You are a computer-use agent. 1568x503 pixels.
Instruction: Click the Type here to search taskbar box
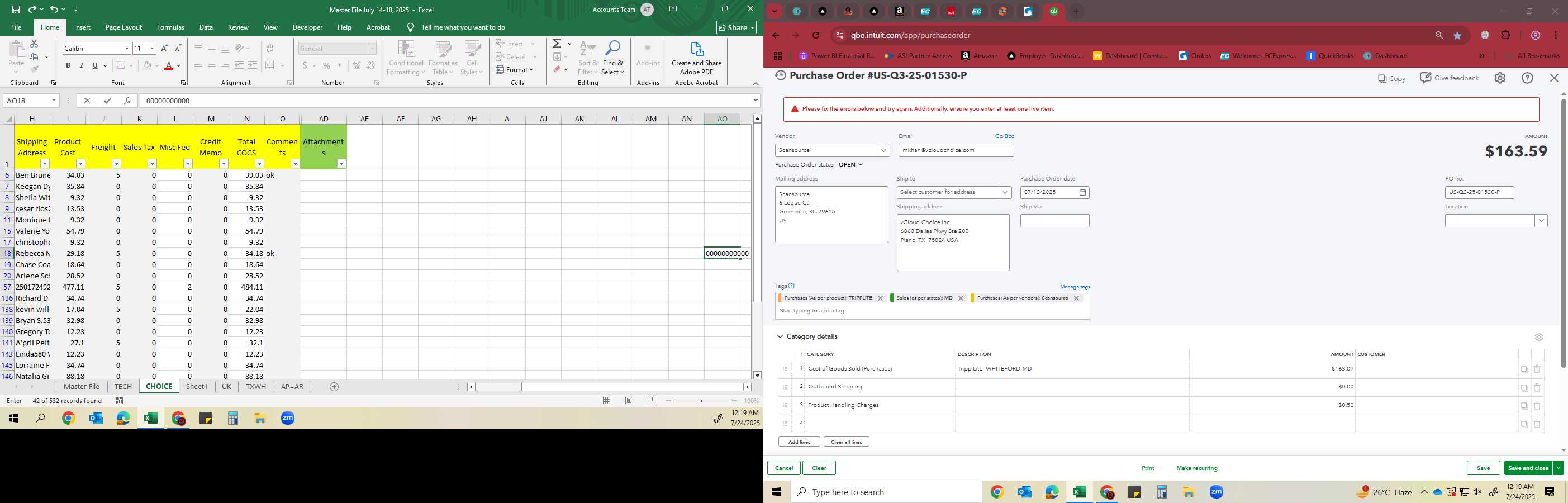click(886, 492)
